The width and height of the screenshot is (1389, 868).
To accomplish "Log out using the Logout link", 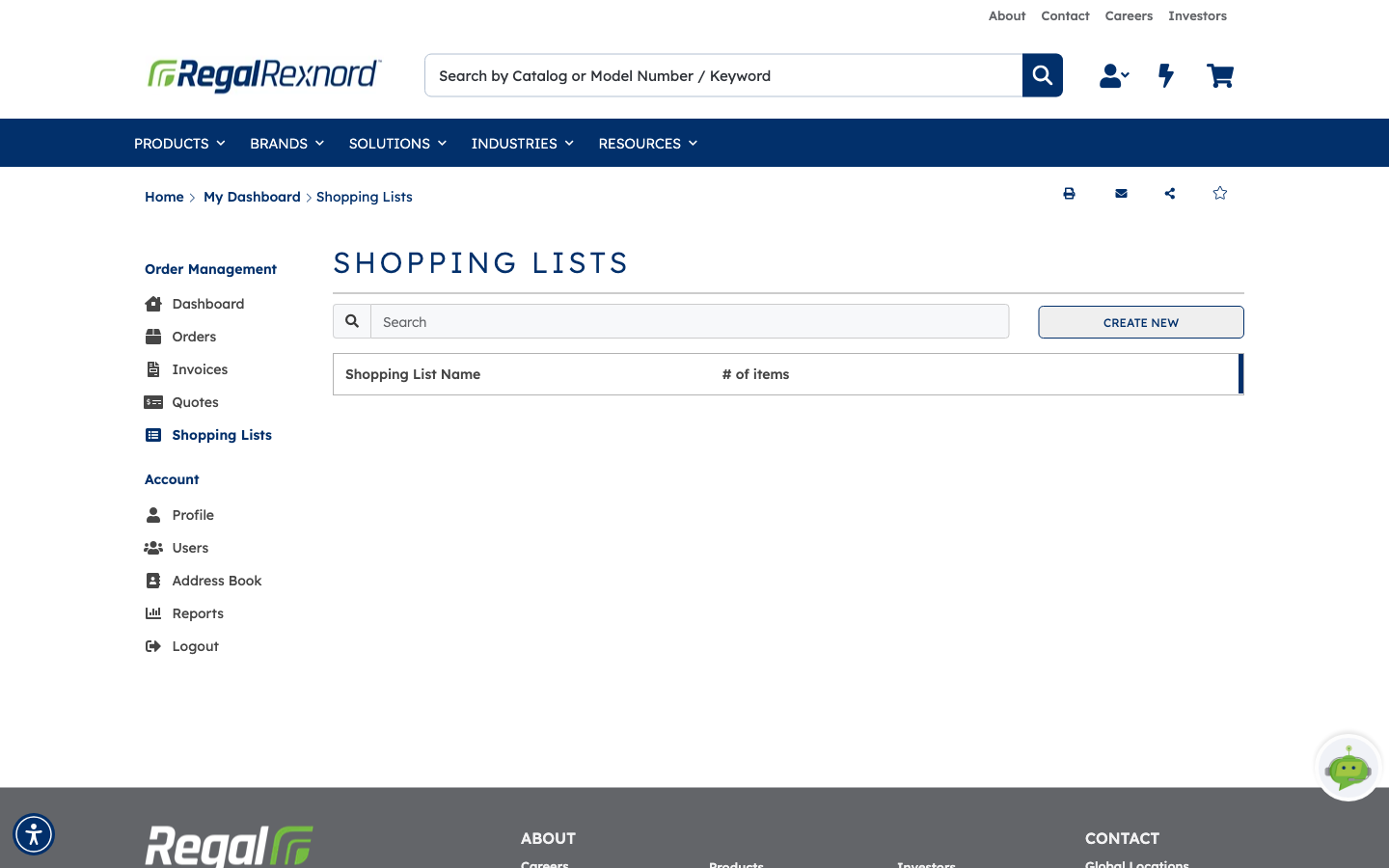I will tap(195, 646).
